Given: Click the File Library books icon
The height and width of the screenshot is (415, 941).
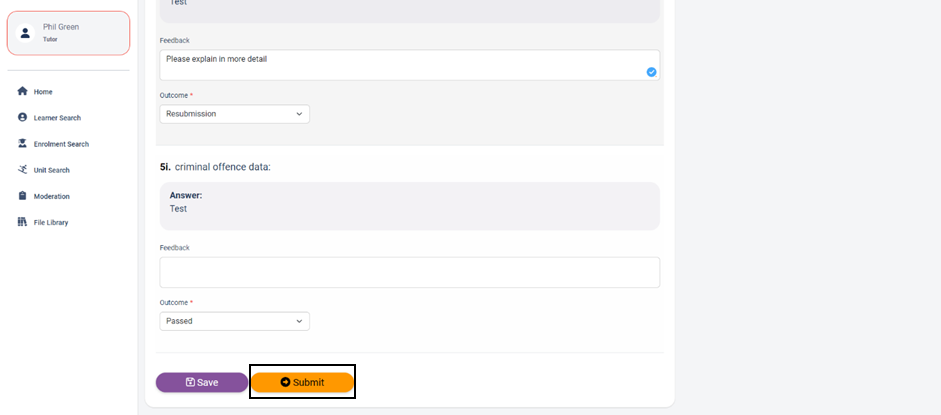Looking at the screenshot, I should [22, 222].
